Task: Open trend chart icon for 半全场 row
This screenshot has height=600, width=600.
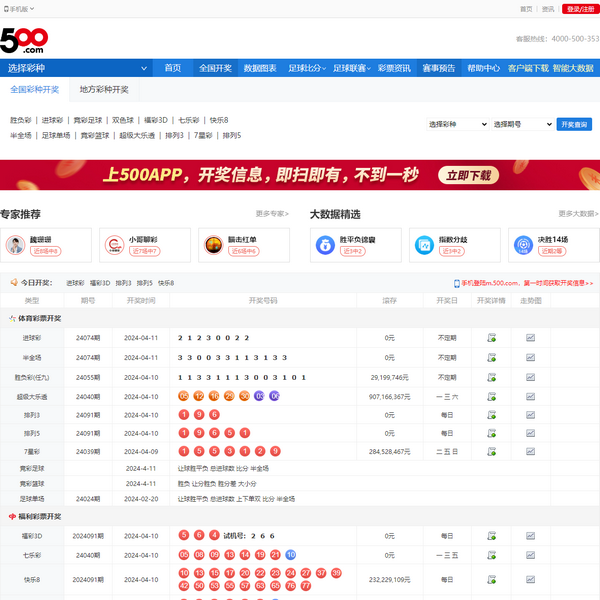Action: pyautogui.click(x=531, y=358)
